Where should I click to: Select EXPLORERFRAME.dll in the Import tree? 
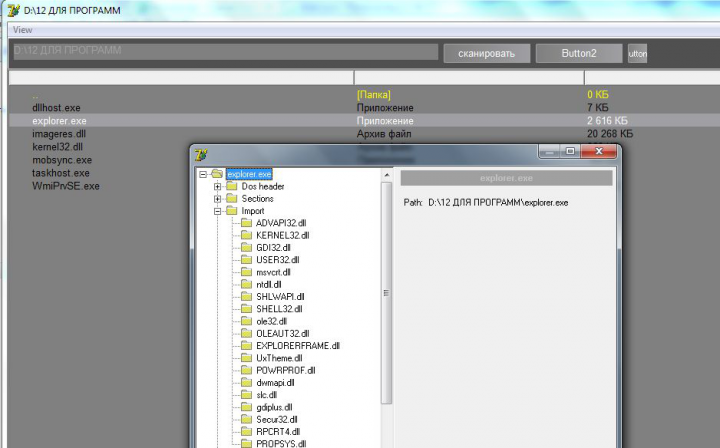tap(298, 346)
